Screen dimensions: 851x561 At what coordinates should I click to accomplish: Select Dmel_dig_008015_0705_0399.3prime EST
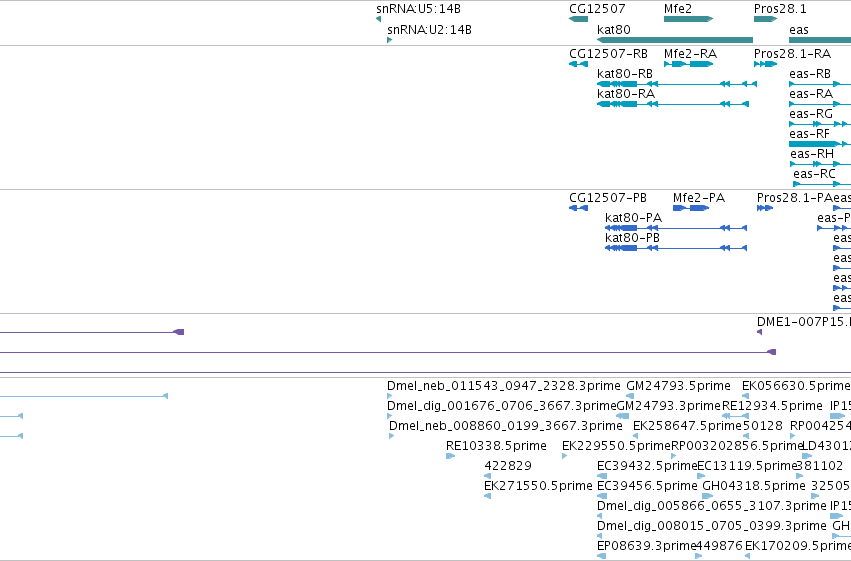pos(599,537)
